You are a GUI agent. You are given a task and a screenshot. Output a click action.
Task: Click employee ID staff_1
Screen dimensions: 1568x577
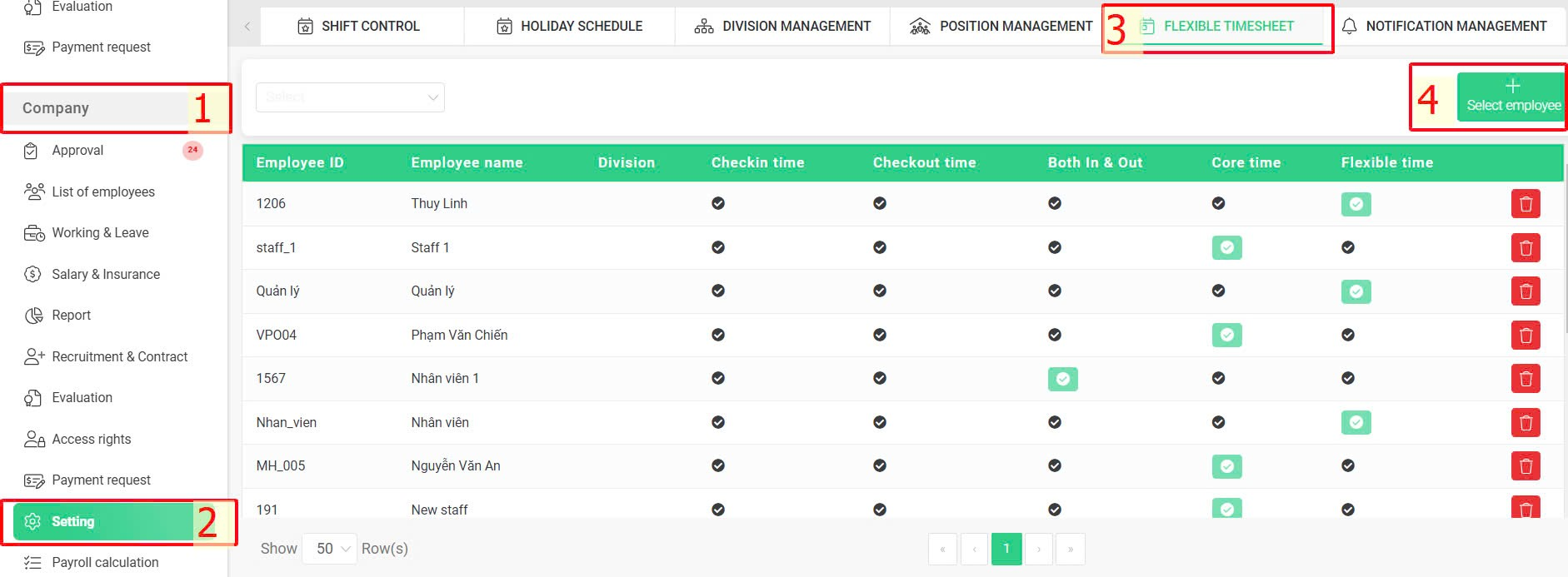(276, 248)
